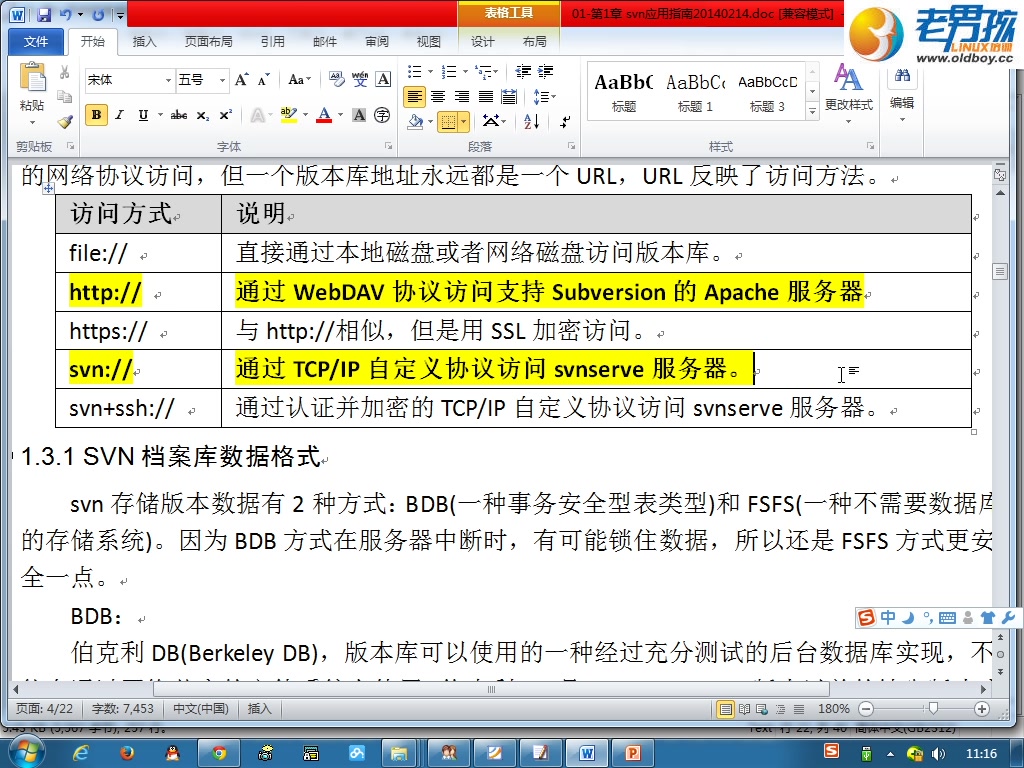Open the border options dropdown
The width and height of the screenshot is (1024, 768).
coord(464,121)
